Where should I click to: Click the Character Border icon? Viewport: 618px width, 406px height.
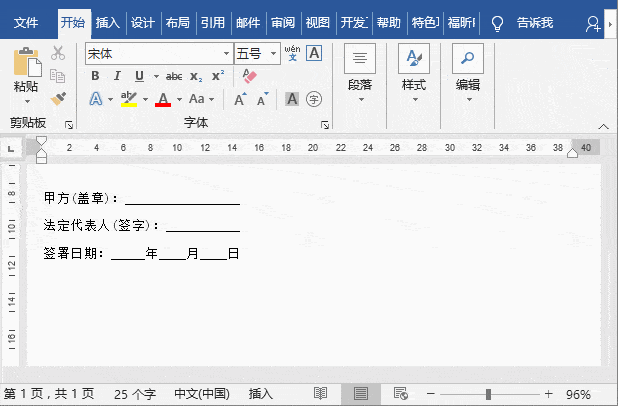point(314,53)
